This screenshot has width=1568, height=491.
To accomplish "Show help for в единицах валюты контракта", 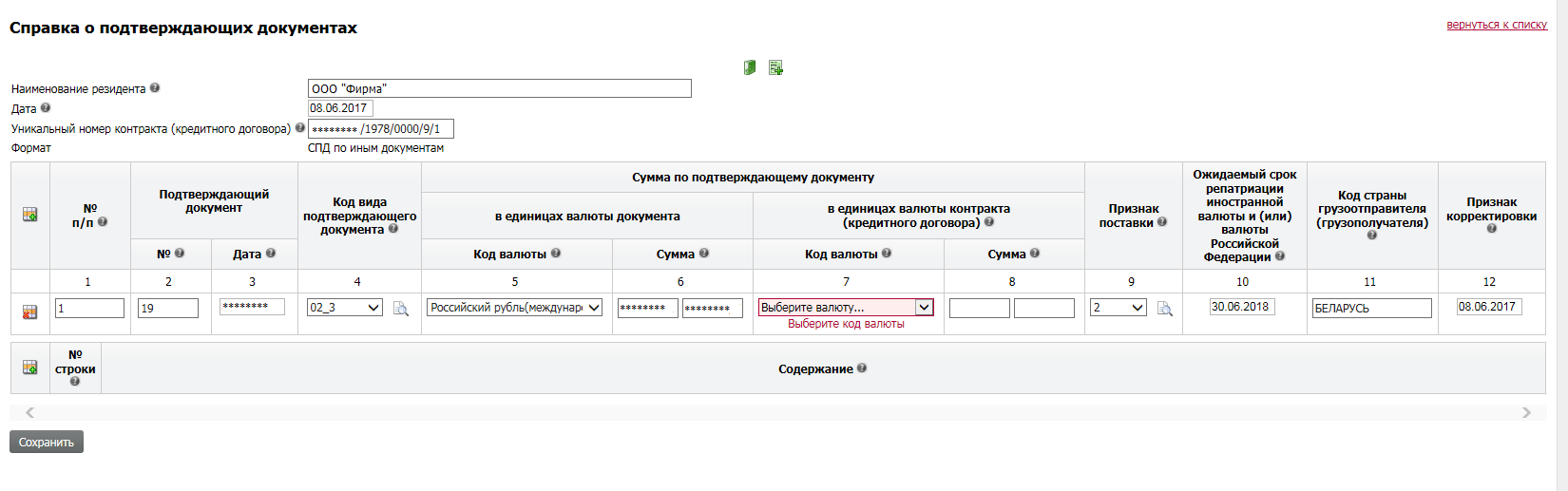I will (989, 221).
